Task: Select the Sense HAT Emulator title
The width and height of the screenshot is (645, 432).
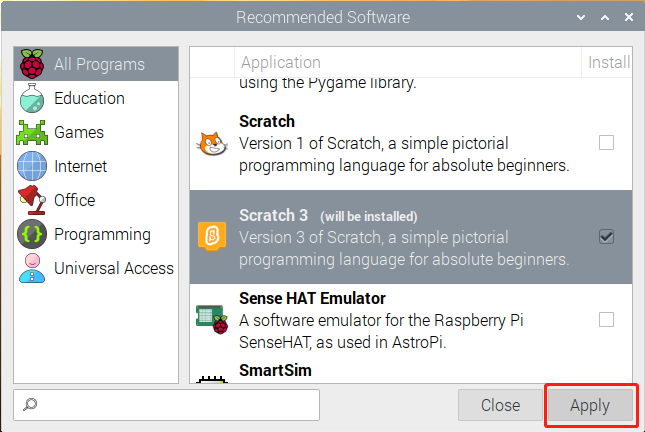Action: (x=312, y=298)
